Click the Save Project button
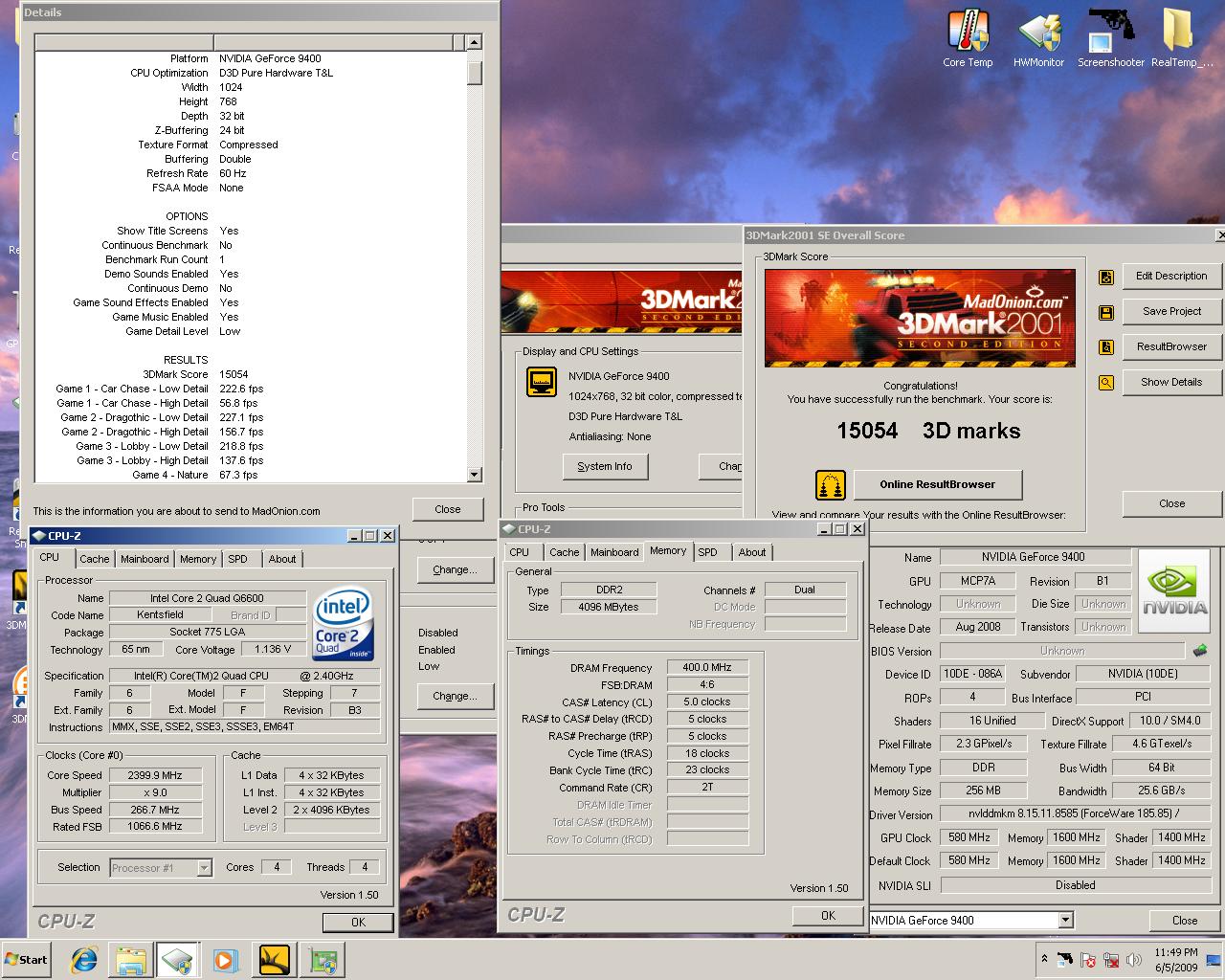This screenshot has width=1225, height=980. [x=1171, y=311]
